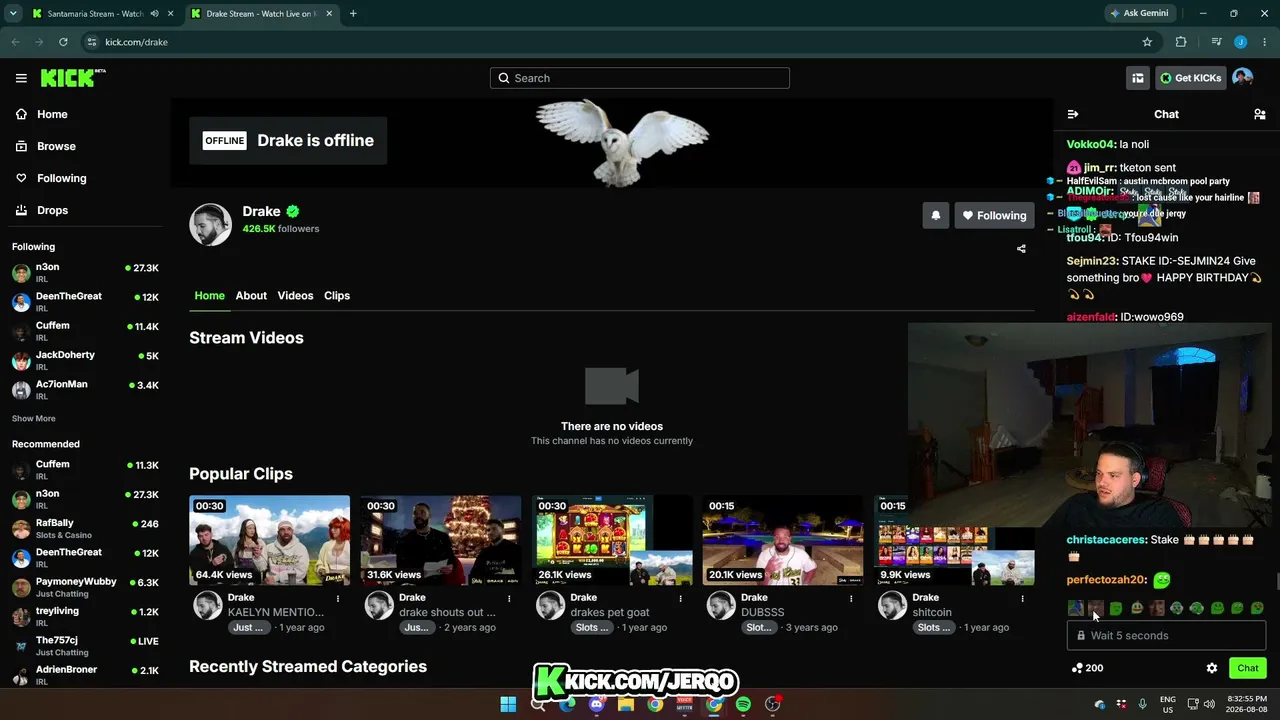The image size is (1280, 720).
Task: Select the Videos channel tab
Action: coord(295,296)
